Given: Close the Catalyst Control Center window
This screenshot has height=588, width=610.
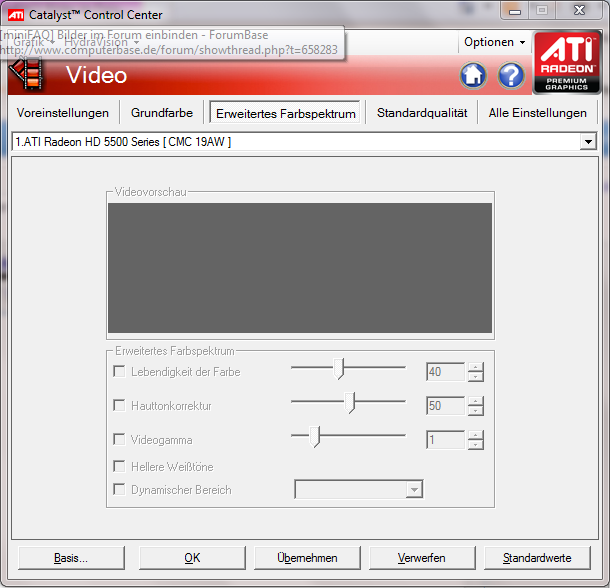Looking at the screenshot, I should tap(580, 11).
